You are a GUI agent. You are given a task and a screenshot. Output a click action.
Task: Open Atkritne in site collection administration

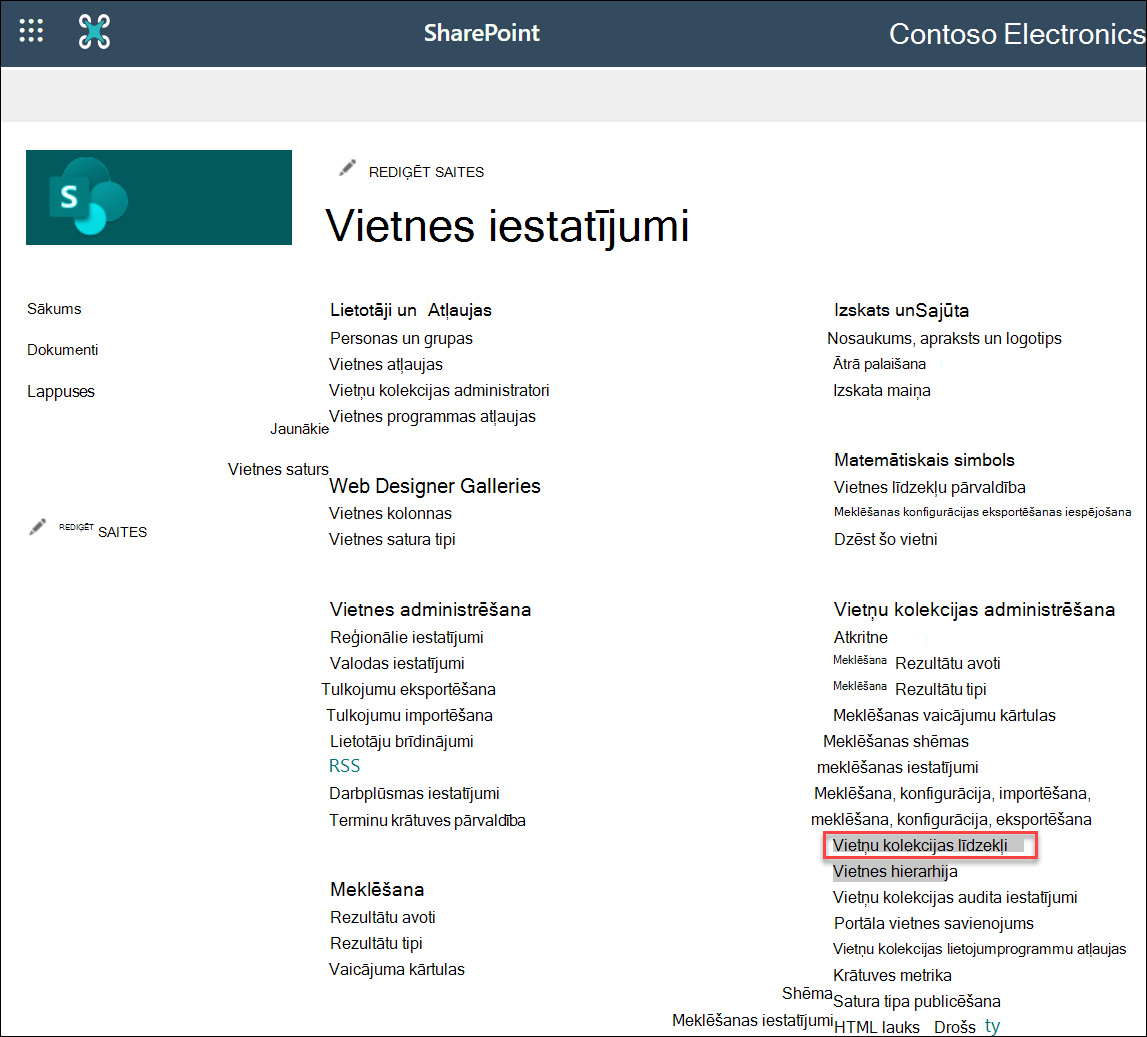click(x=860, y=637)
